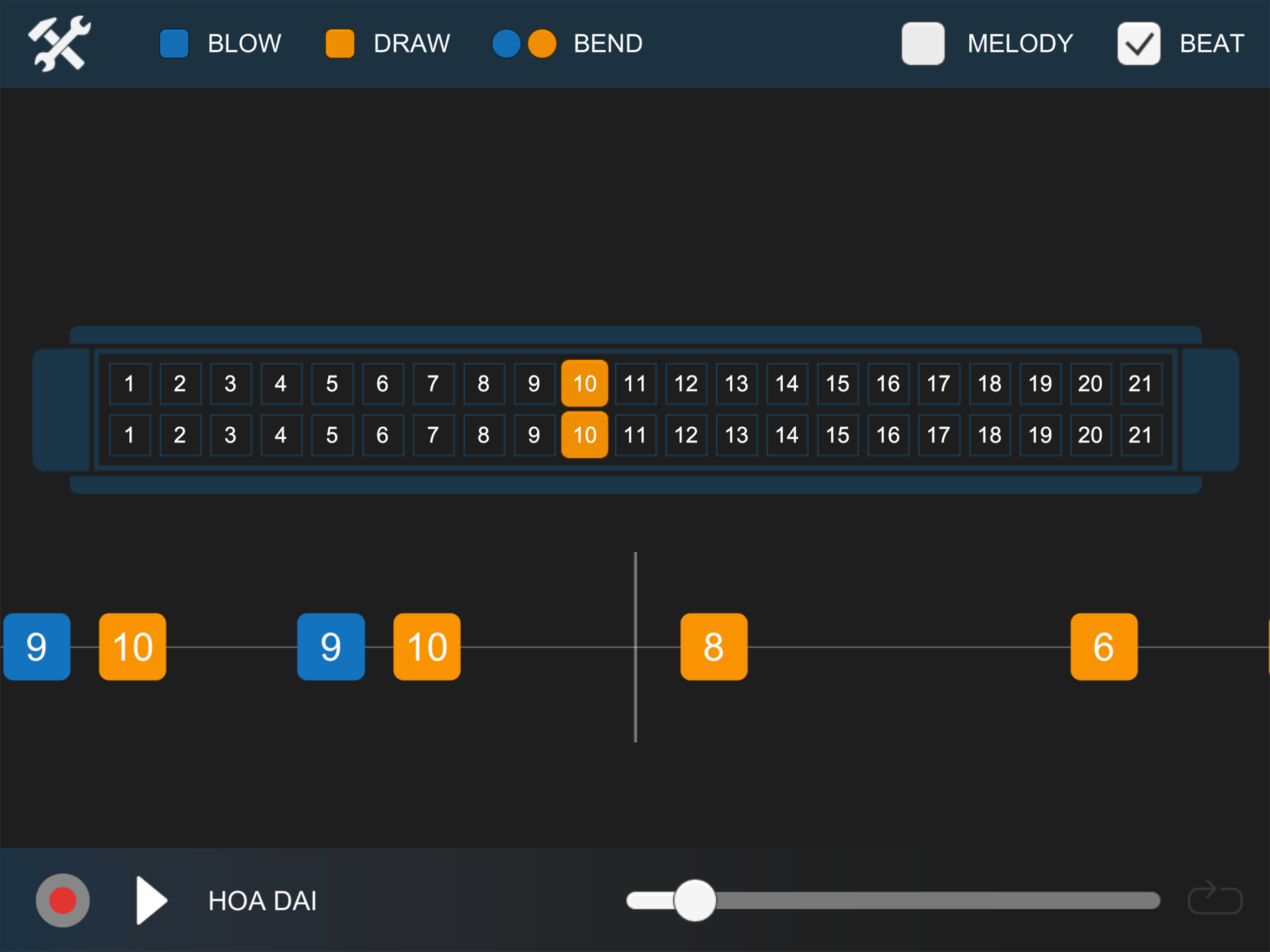Click the blue BLOW legend square
This screenshot has width=1270, height=952.
[x=174, y=44]
